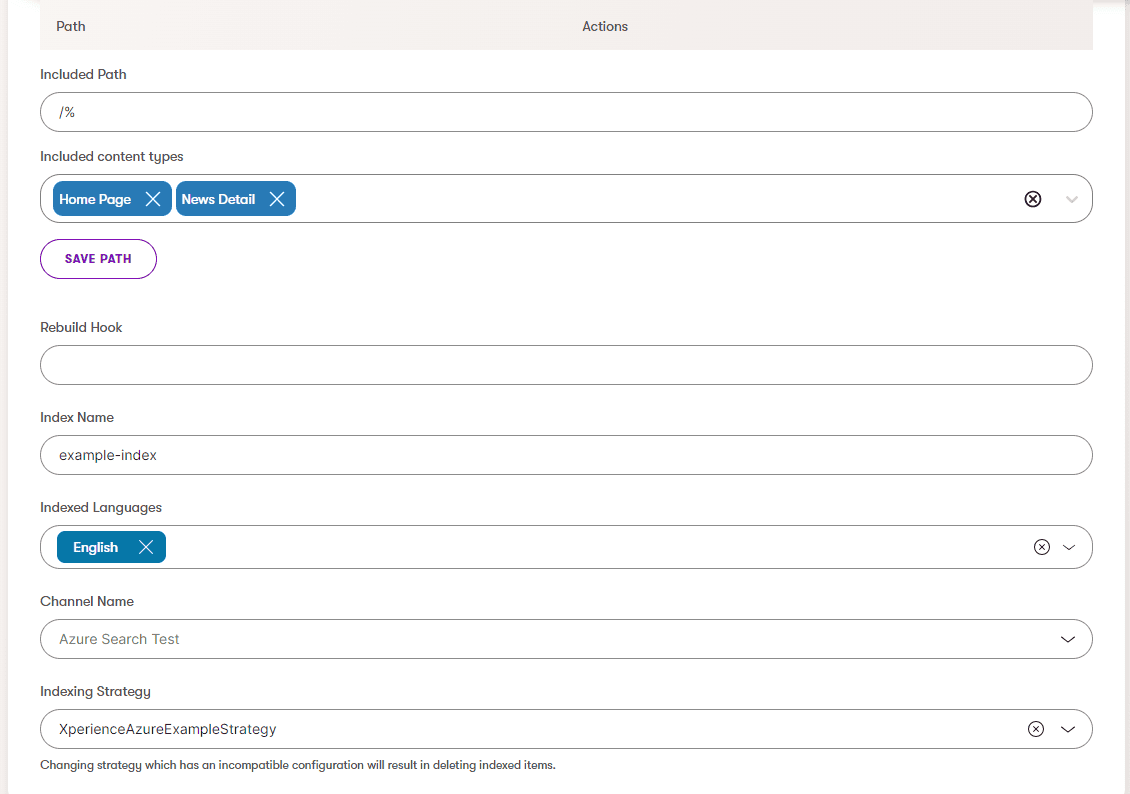Screen dimensions: 1130x794
Task: Open the Channel Name dropdown
Action: (1068, 639)
